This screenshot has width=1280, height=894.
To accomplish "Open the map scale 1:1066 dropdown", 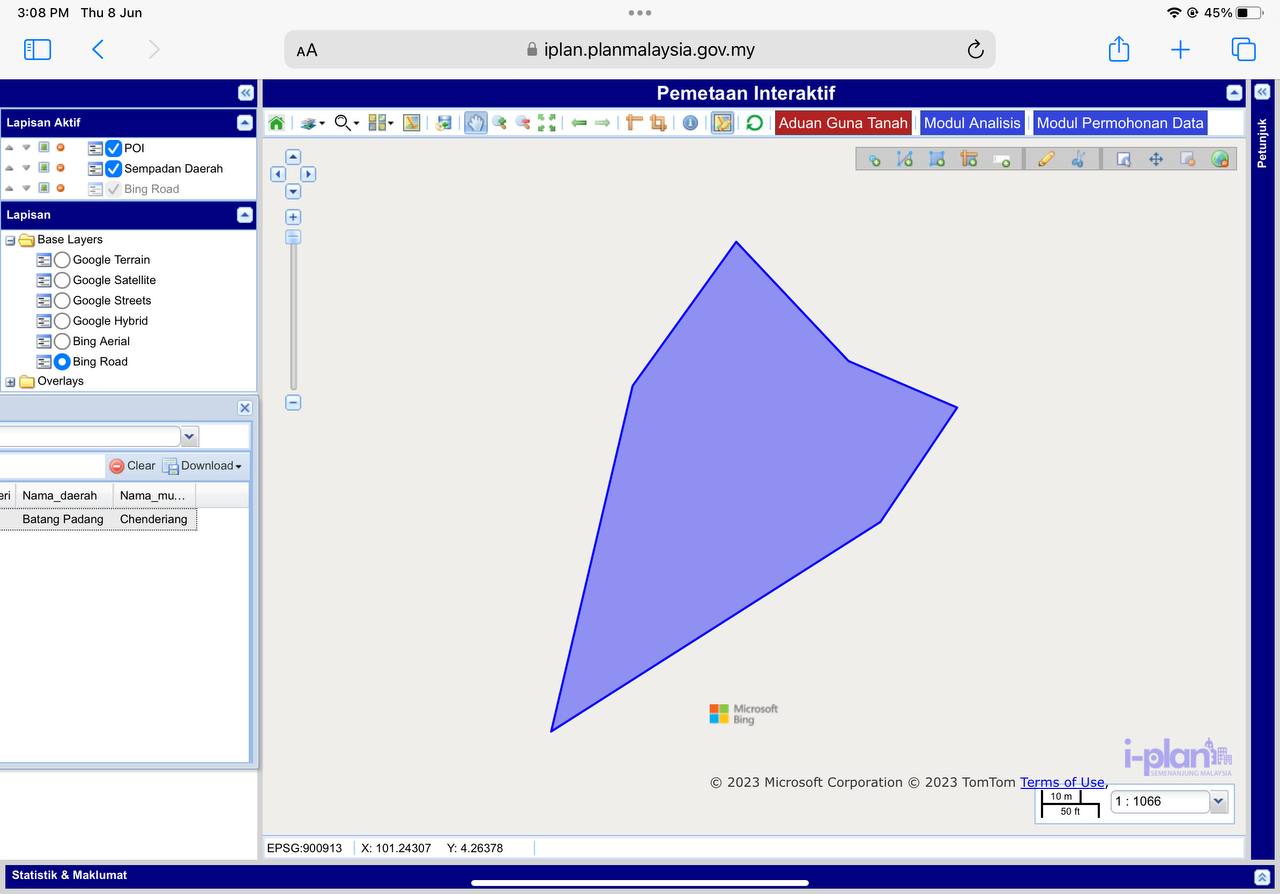I will (1218, 801).
